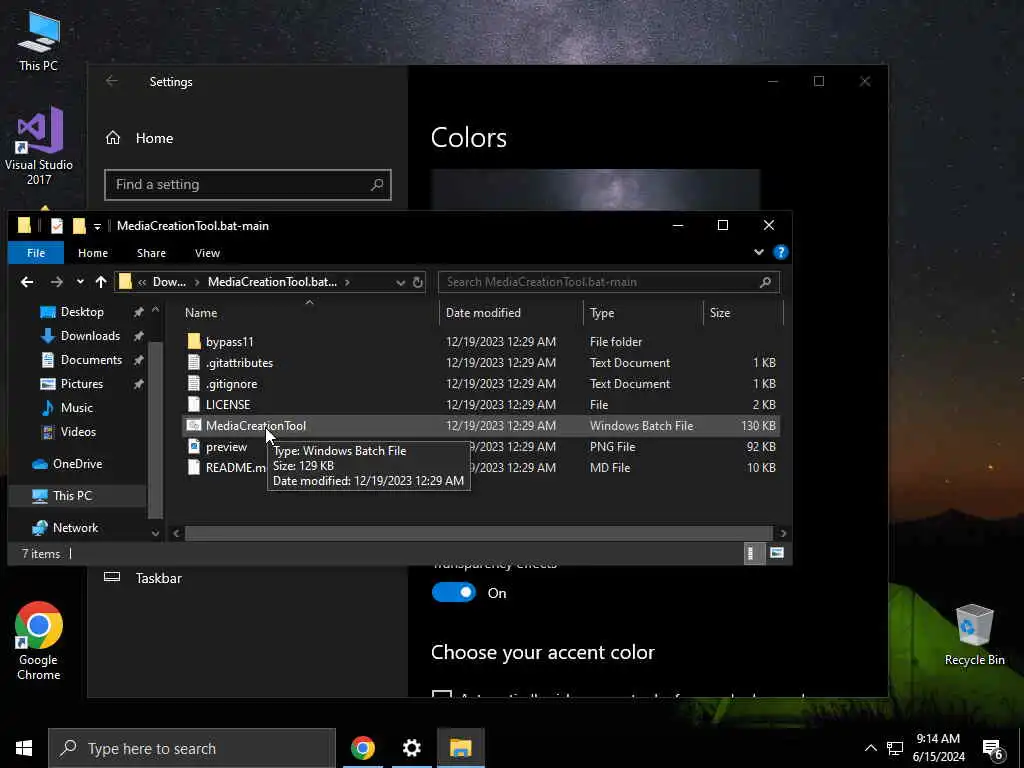Screen dimensions: 1024x768
Task: Switch to large icons view layout
Action: coord(776,553)
